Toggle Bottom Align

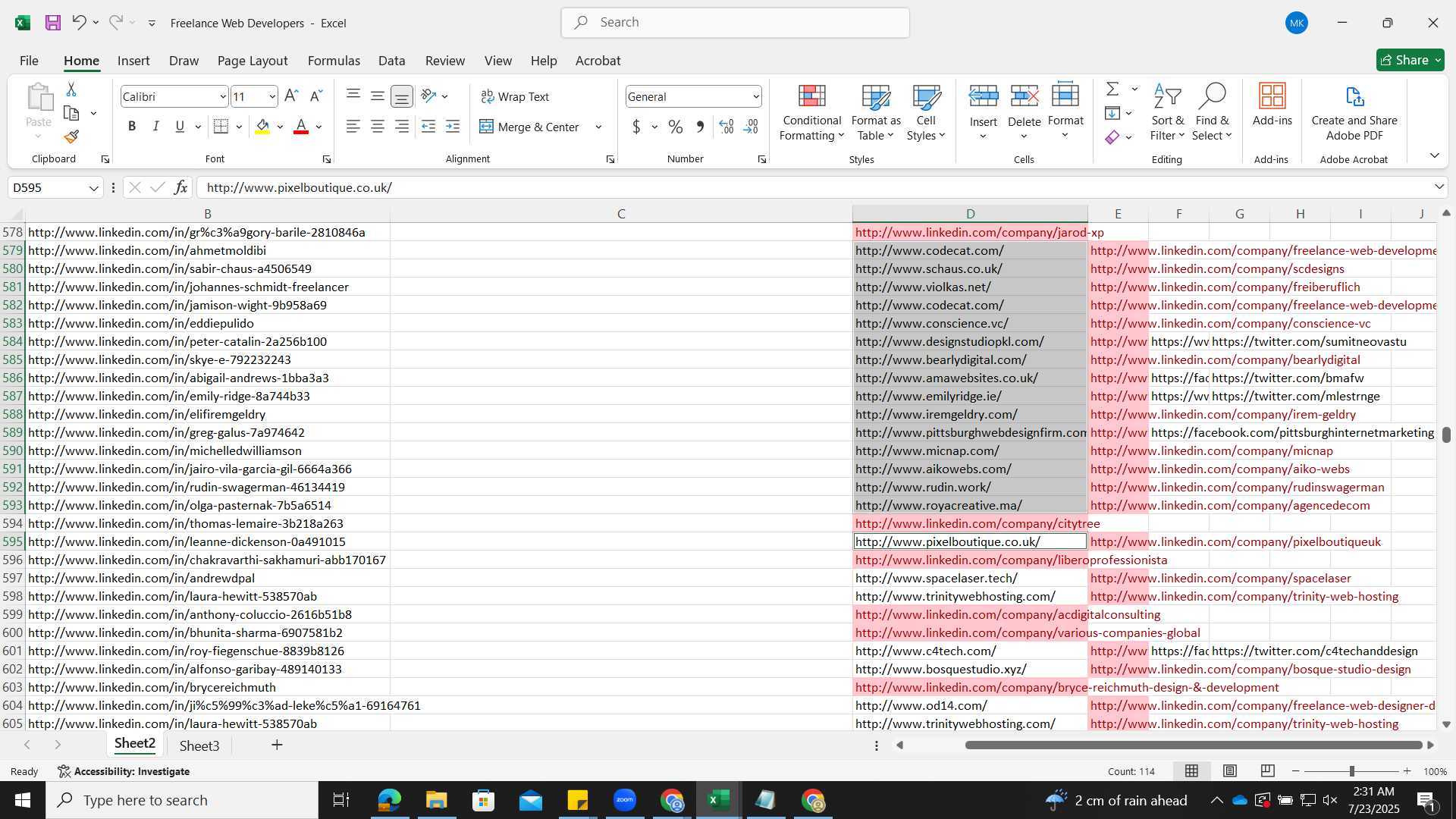pyautogui.click(x=402, y=96)
